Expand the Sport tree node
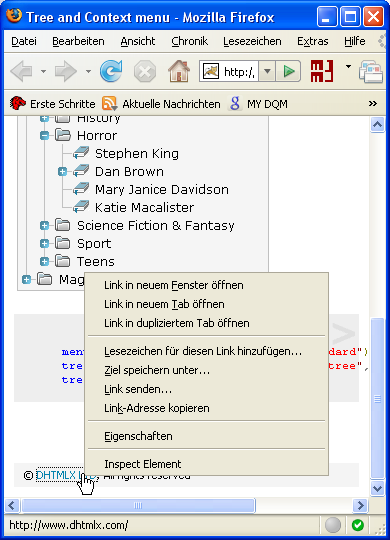 [x=44, y=243]
